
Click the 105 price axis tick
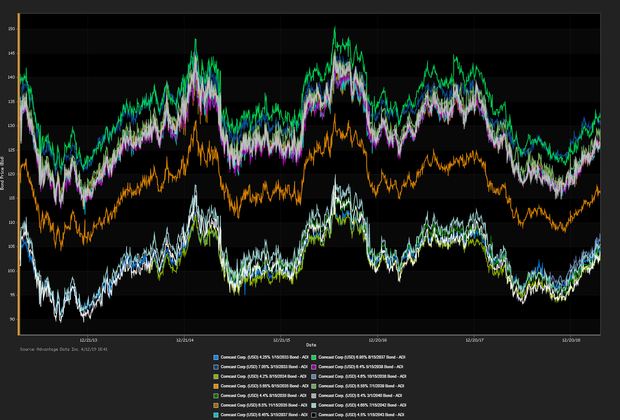click(11, 246)
